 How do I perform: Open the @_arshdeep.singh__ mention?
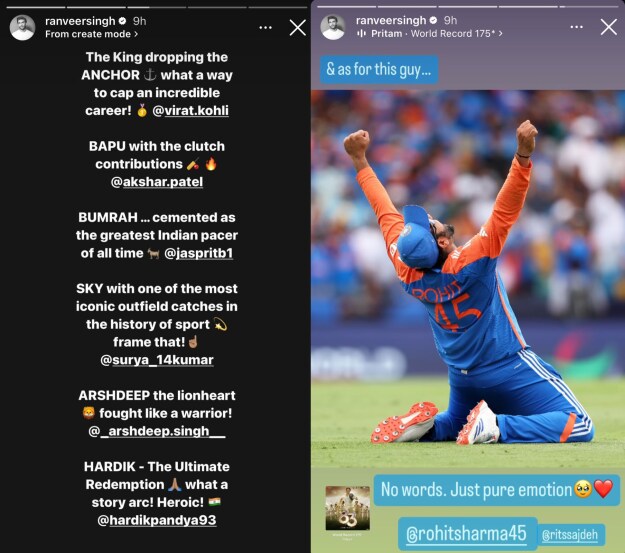pyautogui.click(x=157, y=431)
